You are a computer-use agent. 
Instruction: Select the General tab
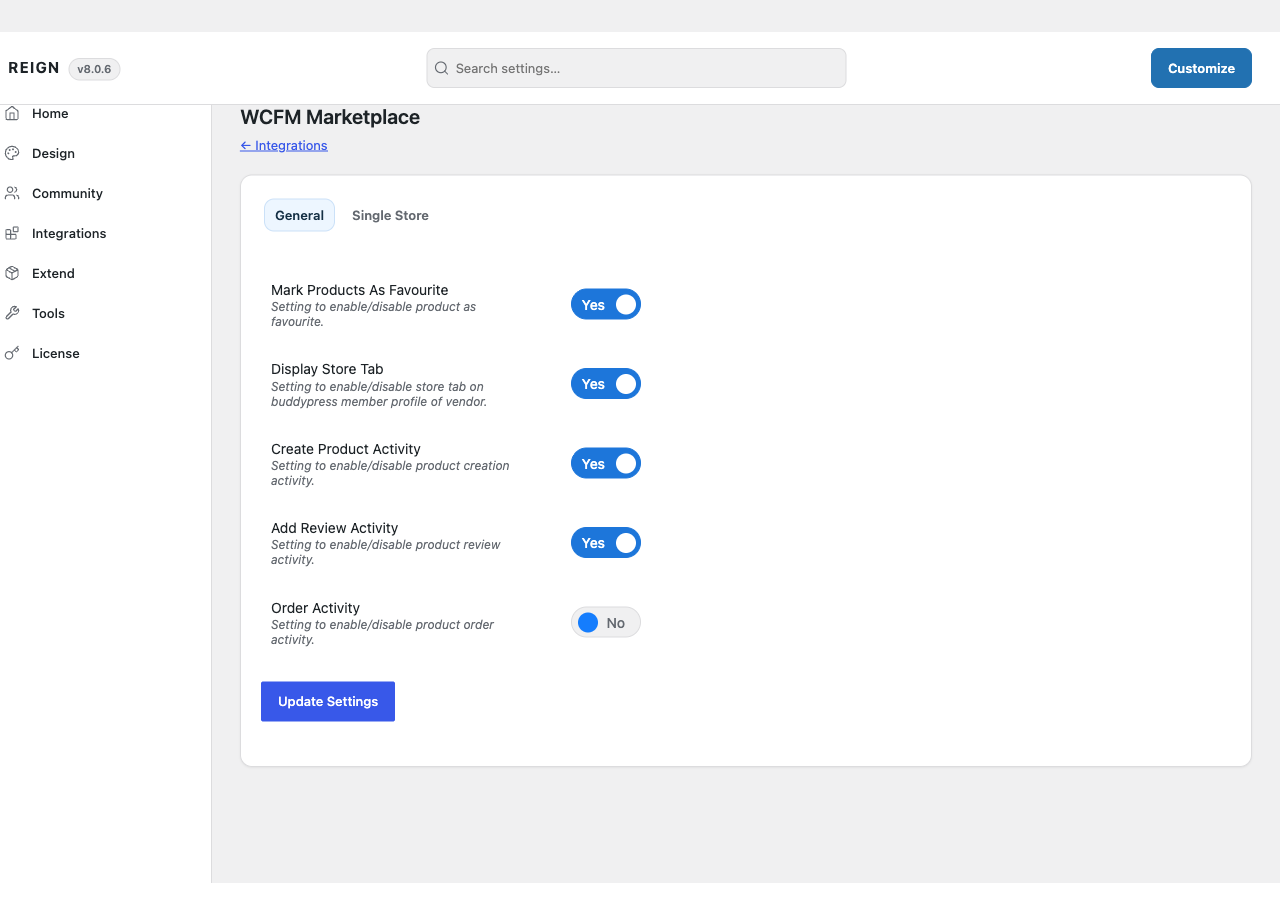[299, 215]
